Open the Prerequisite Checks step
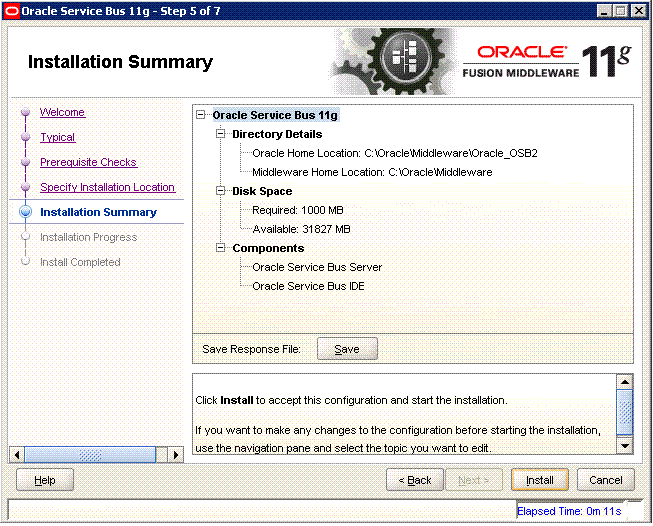The width and height of the screenshot is (653, 526). (x=88, y=162)
